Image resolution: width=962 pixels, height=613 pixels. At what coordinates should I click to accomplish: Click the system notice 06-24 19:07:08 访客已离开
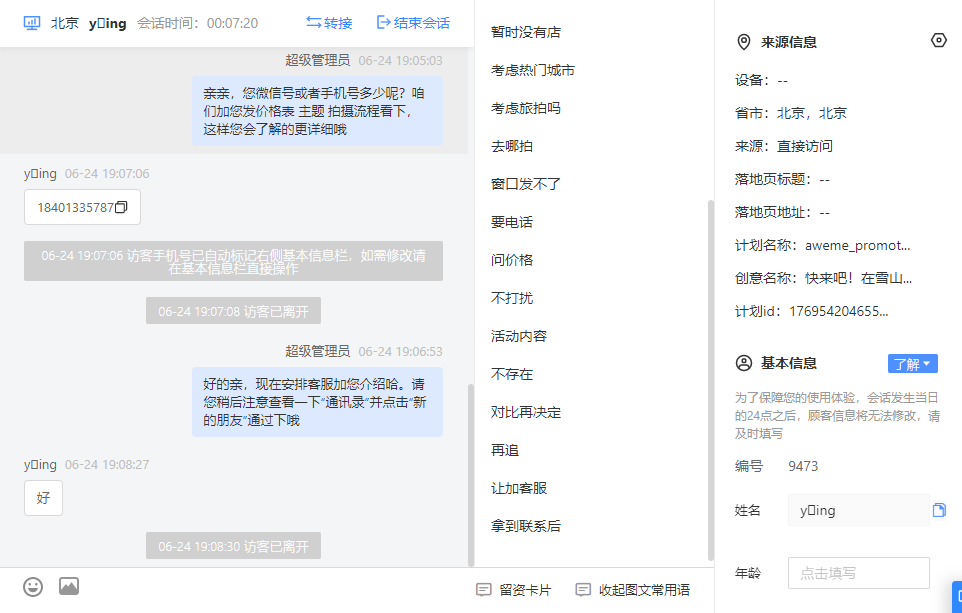(x=233, y=311)
